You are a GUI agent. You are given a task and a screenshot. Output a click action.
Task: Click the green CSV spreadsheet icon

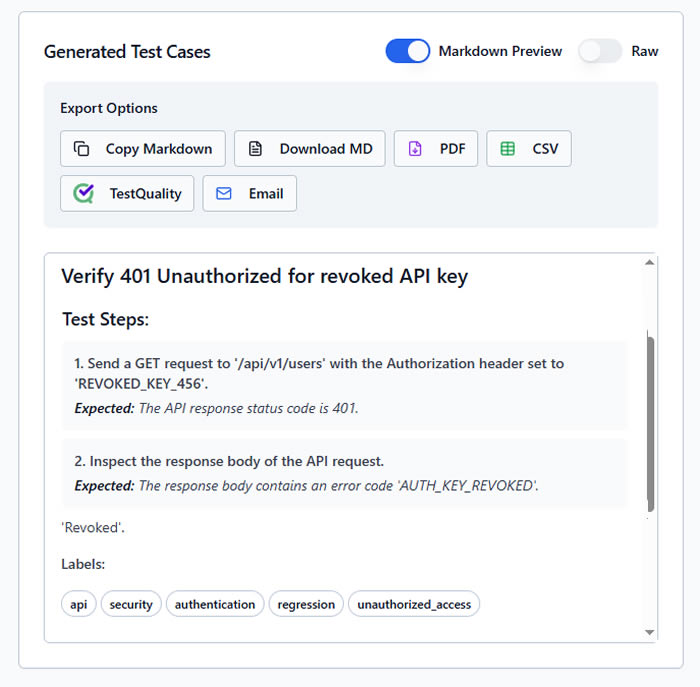[508, 149]
